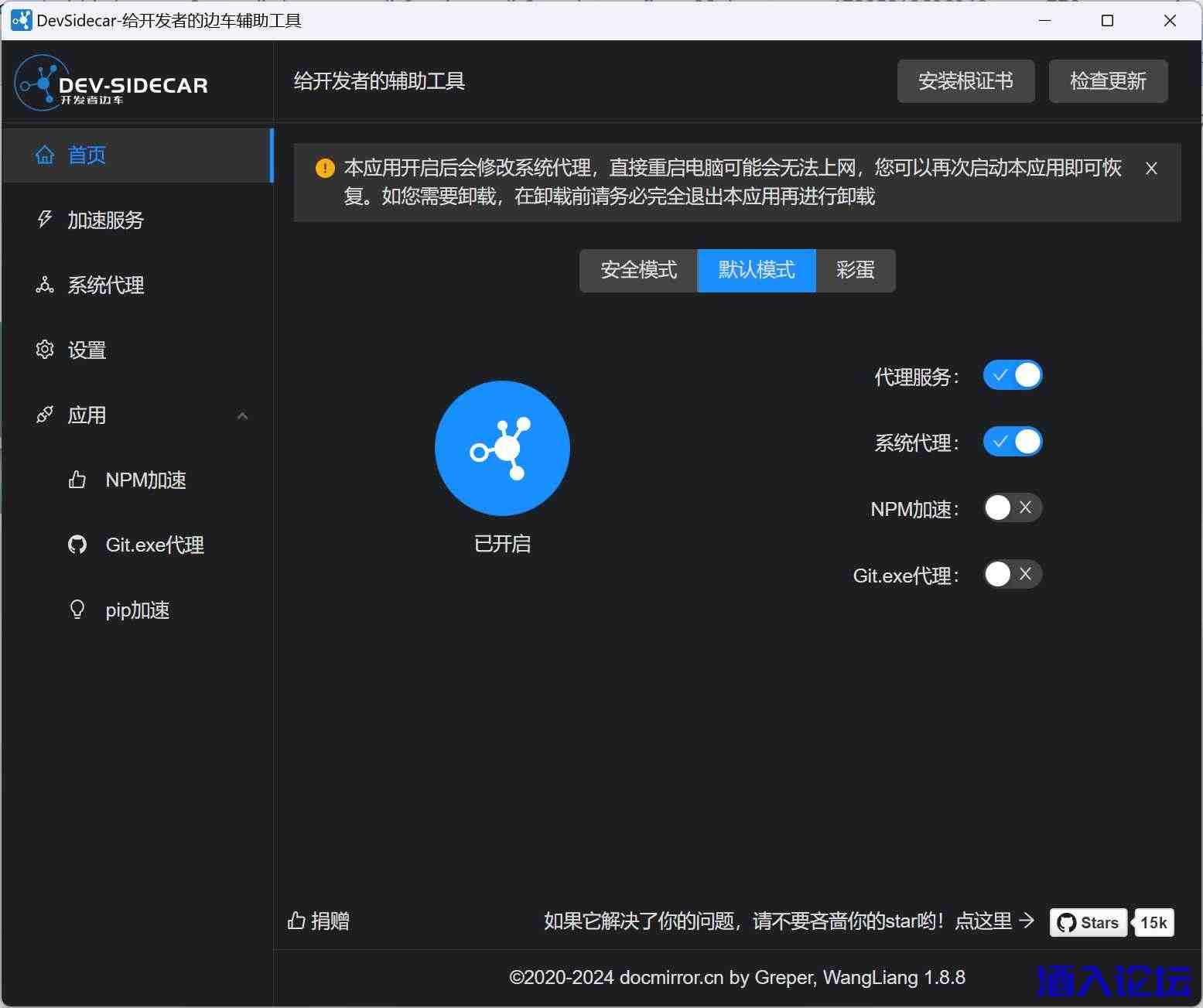Select the Git.exe代理 GitHub icon

[x=77, y=544]
